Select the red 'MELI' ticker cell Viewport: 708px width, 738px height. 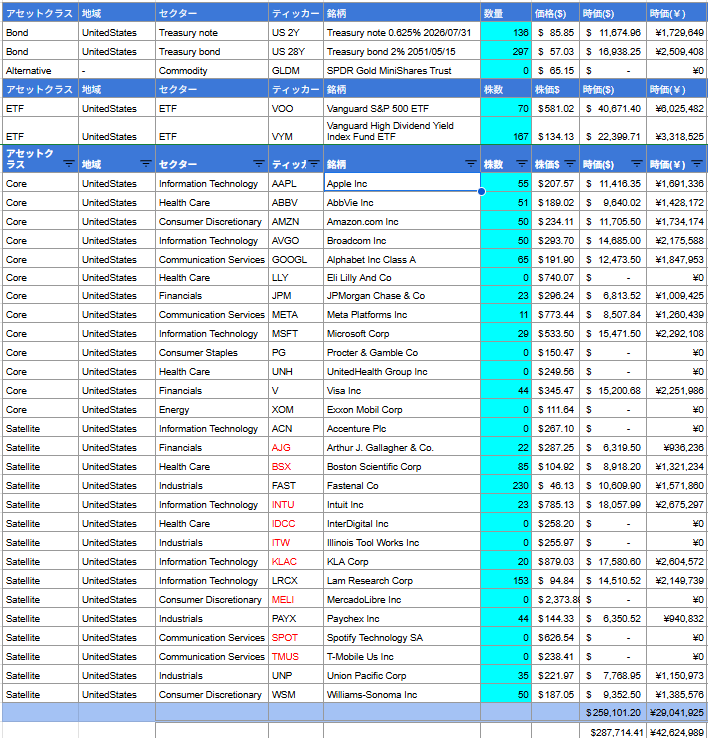tap(296, 599)
